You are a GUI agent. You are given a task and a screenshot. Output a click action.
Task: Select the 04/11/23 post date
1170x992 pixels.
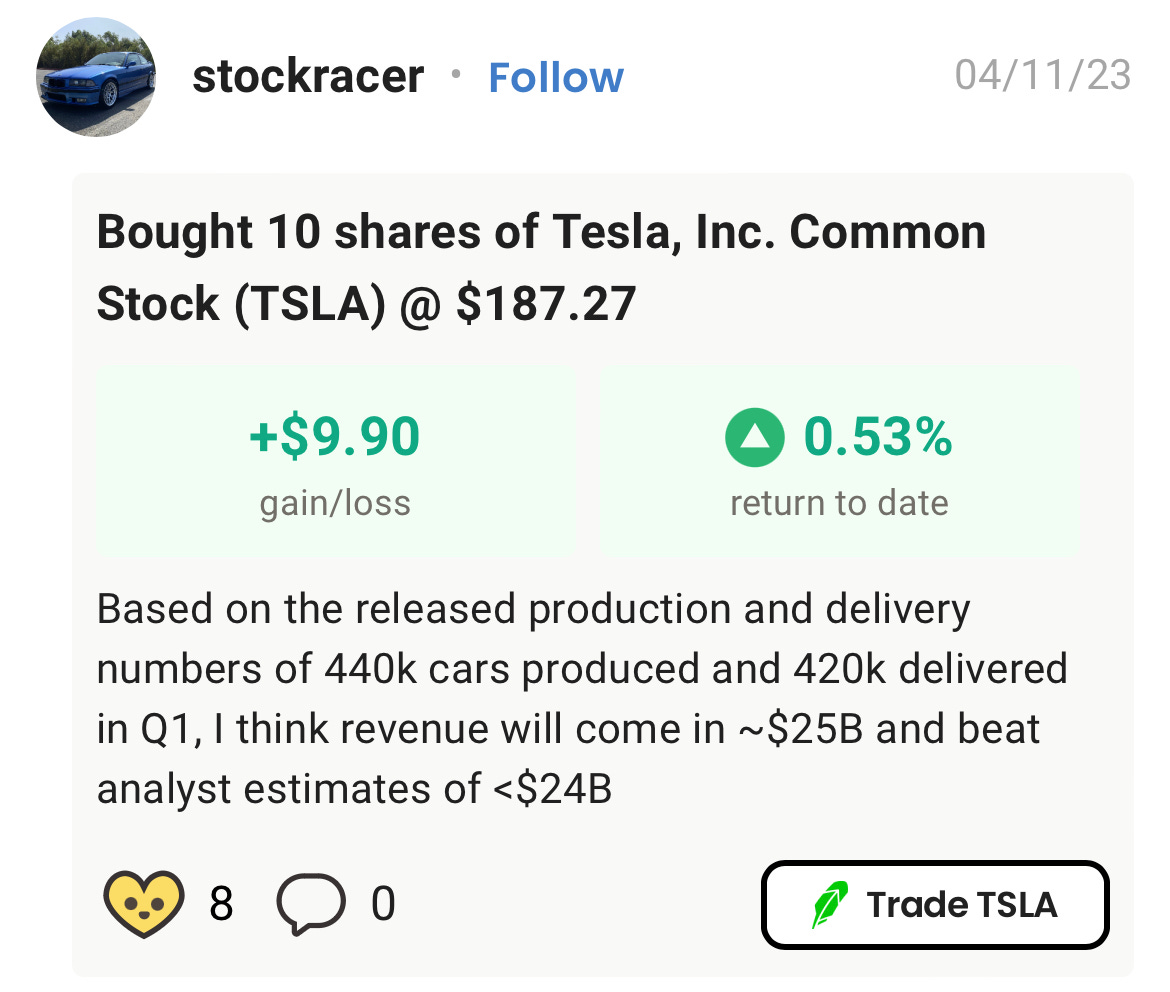coord(1042,75)
